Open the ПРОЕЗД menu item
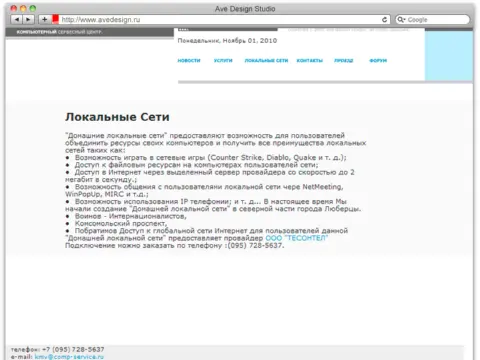 pyautogui.click(x=344, y=60)
